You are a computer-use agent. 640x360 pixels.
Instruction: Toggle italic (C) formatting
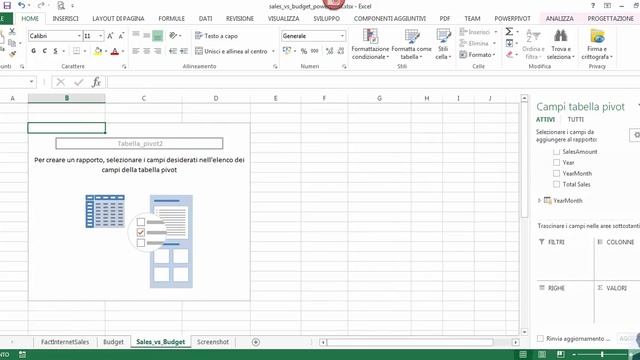[44, 51]
